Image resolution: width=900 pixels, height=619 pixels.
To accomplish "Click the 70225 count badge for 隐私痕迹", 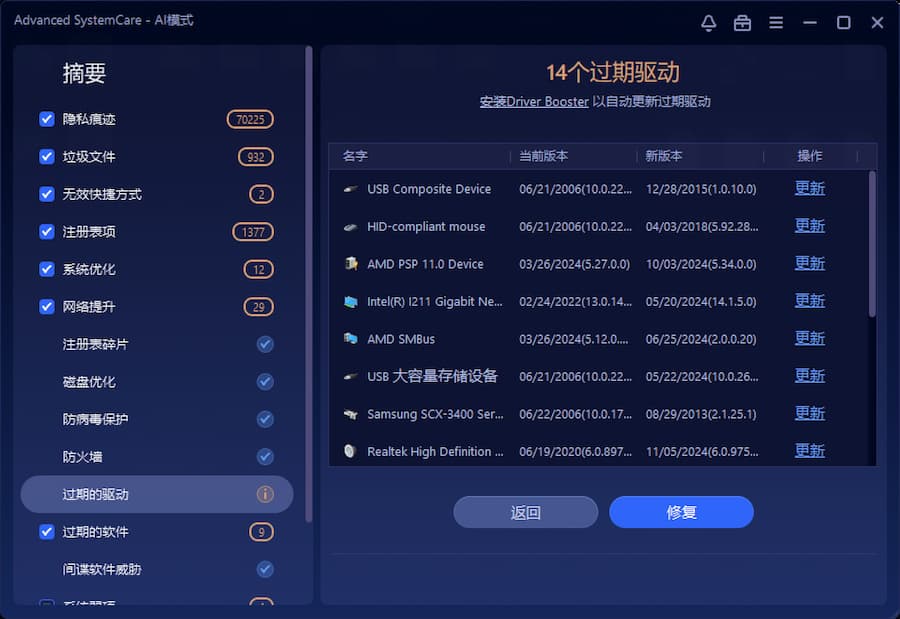I will [250, 119].
